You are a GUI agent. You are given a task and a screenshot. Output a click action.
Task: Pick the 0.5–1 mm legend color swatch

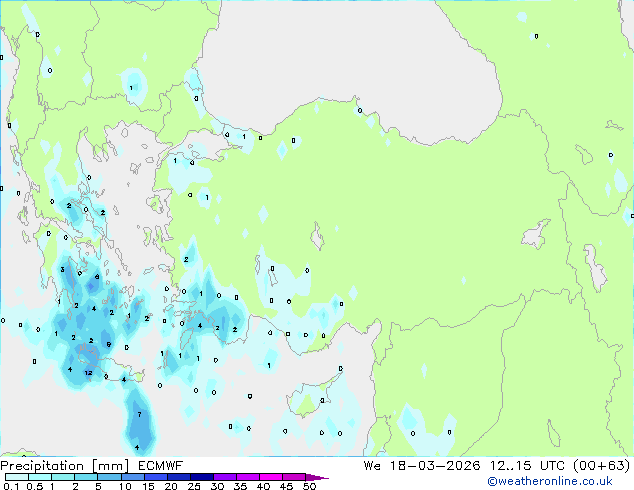tap(40, 477)
